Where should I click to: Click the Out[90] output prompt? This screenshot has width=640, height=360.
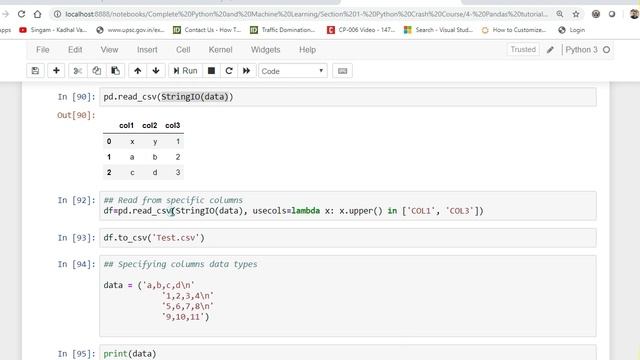tap(76, 115)
